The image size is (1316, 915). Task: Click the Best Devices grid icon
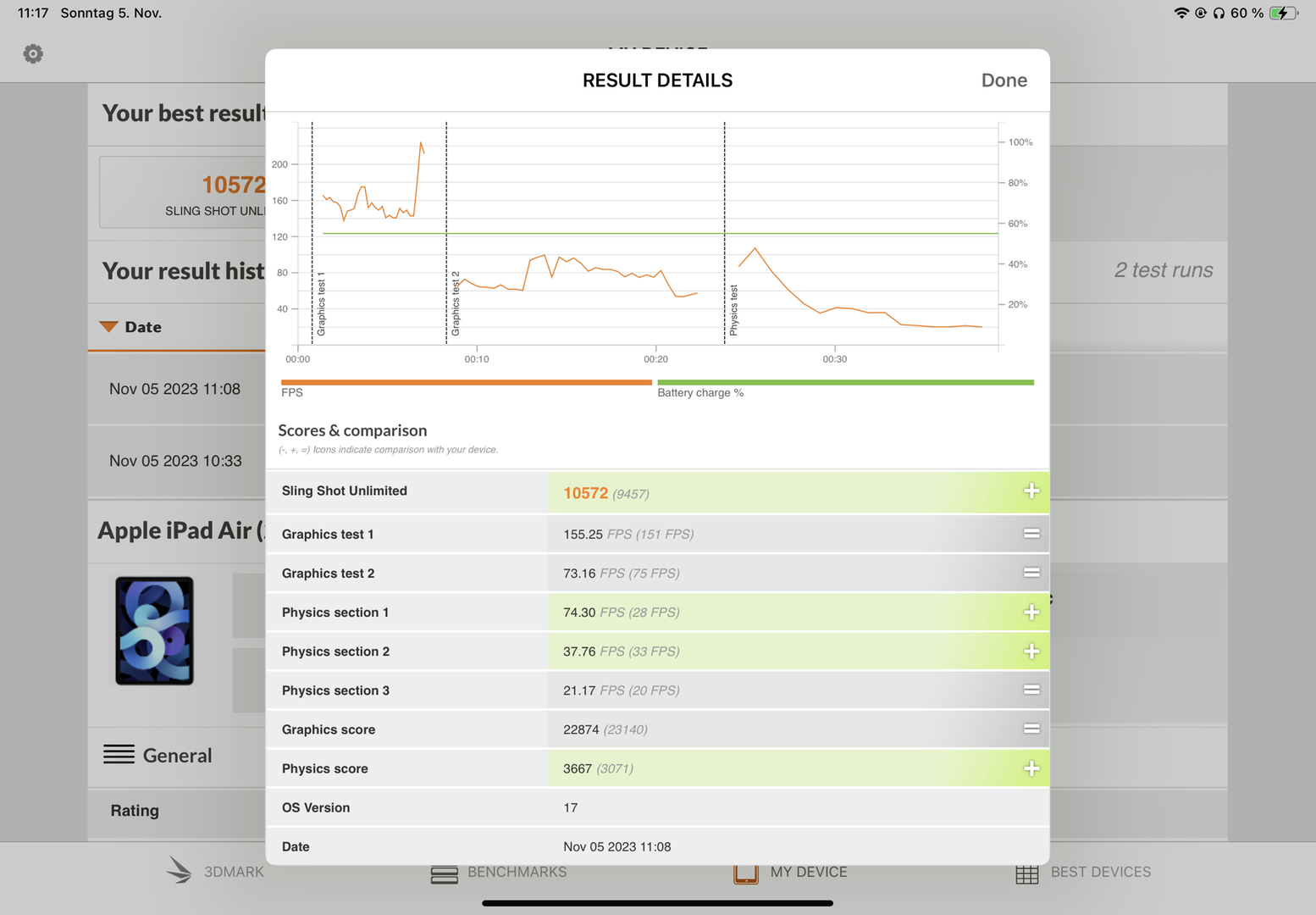tap(1026, 874)
